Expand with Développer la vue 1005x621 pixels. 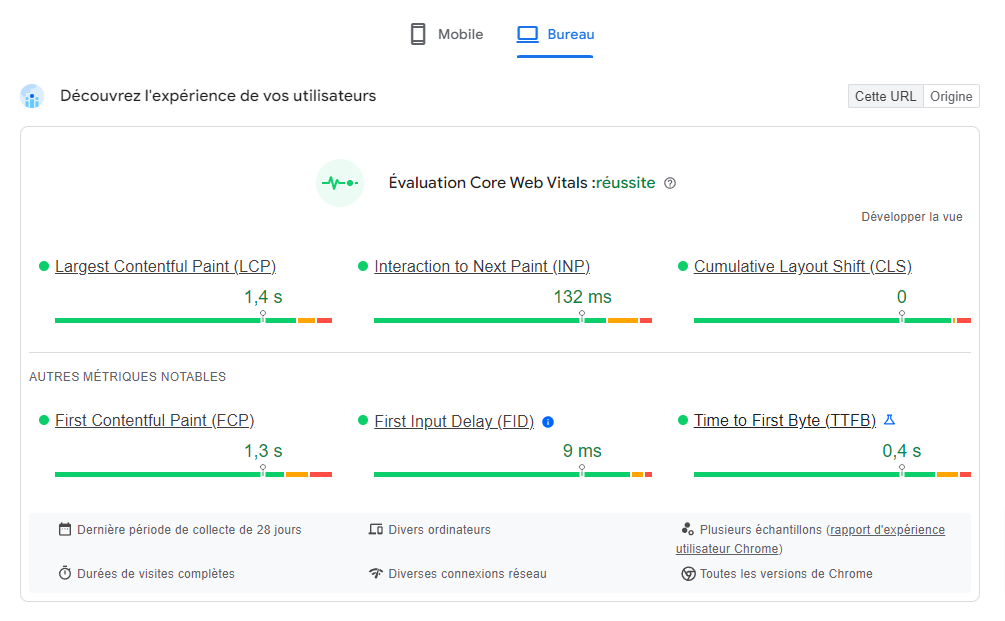point(912,217)
